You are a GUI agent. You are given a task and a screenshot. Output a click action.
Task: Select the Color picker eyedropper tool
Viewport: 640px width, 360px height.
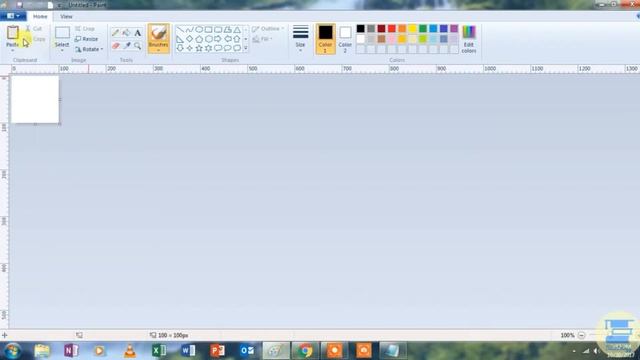click(127, 45)
